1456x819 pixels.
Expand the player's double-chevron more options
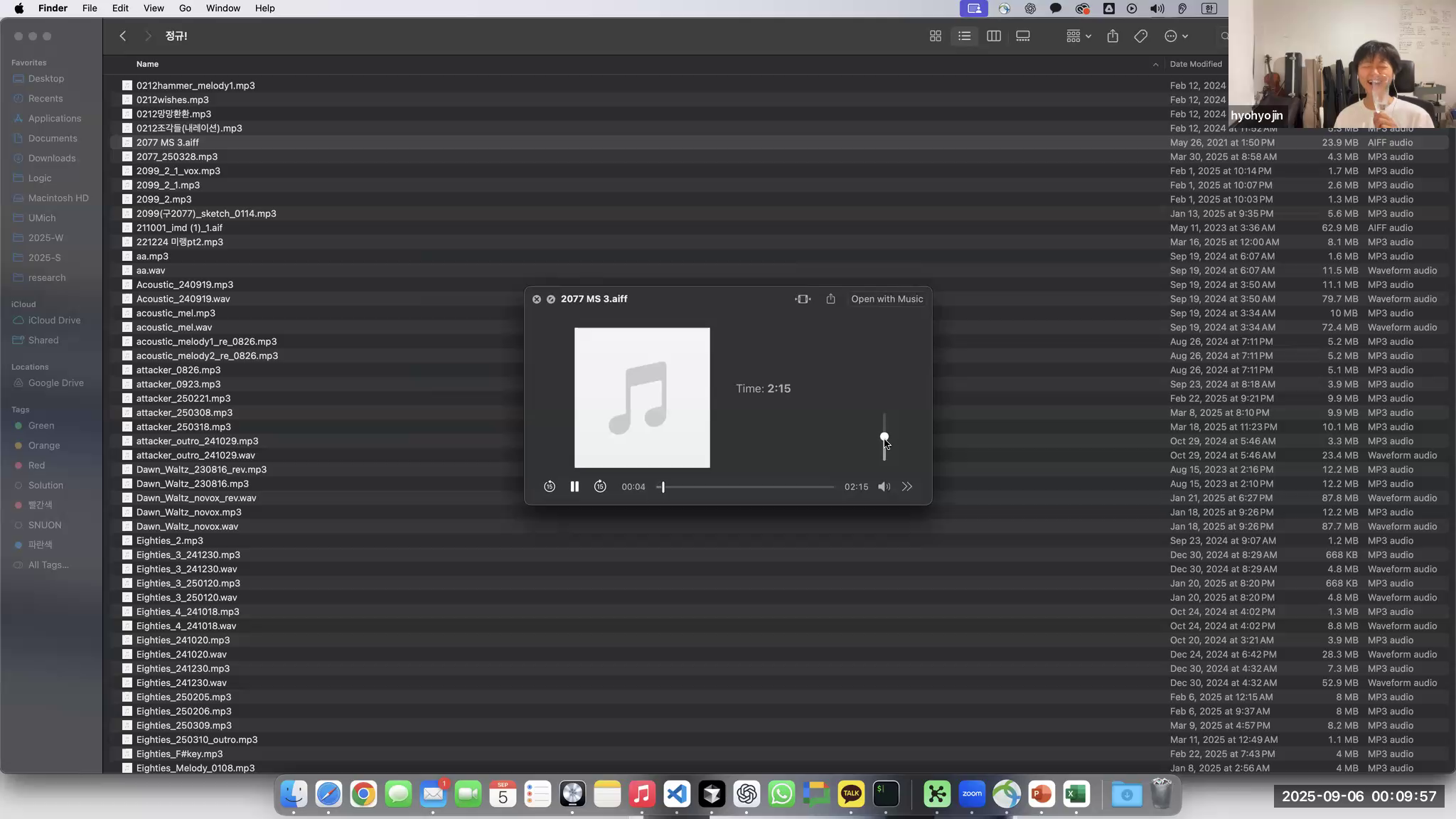(907, 486)
